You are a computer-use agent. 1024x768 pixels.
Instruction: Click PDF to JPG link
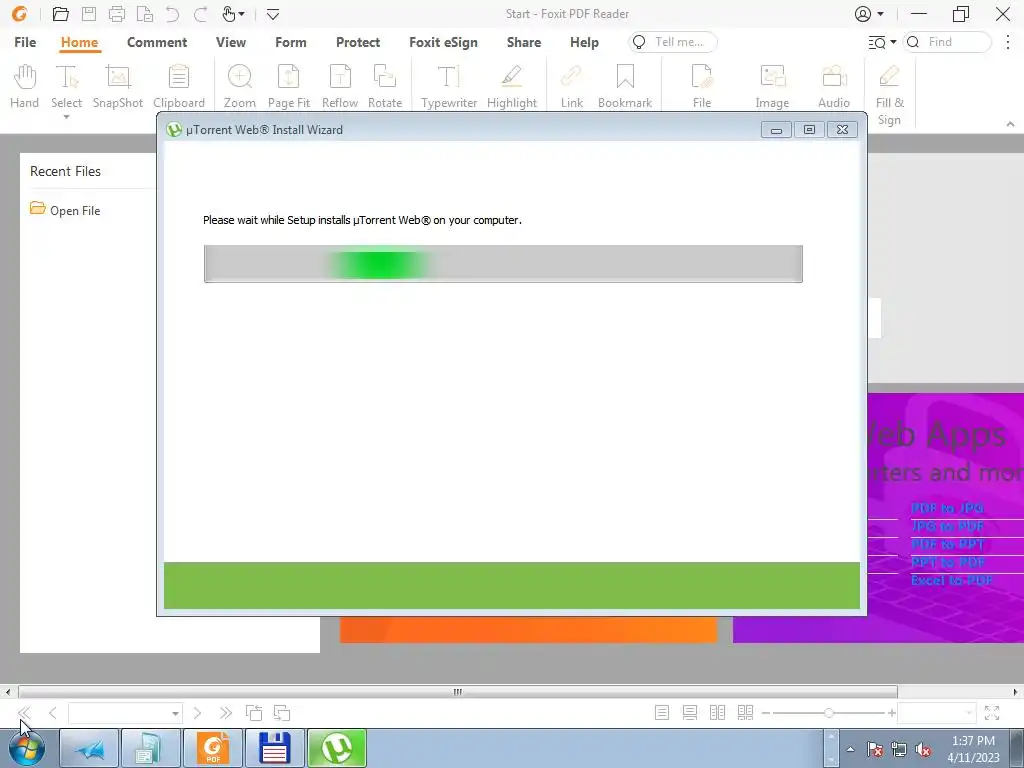coord(947,508)
